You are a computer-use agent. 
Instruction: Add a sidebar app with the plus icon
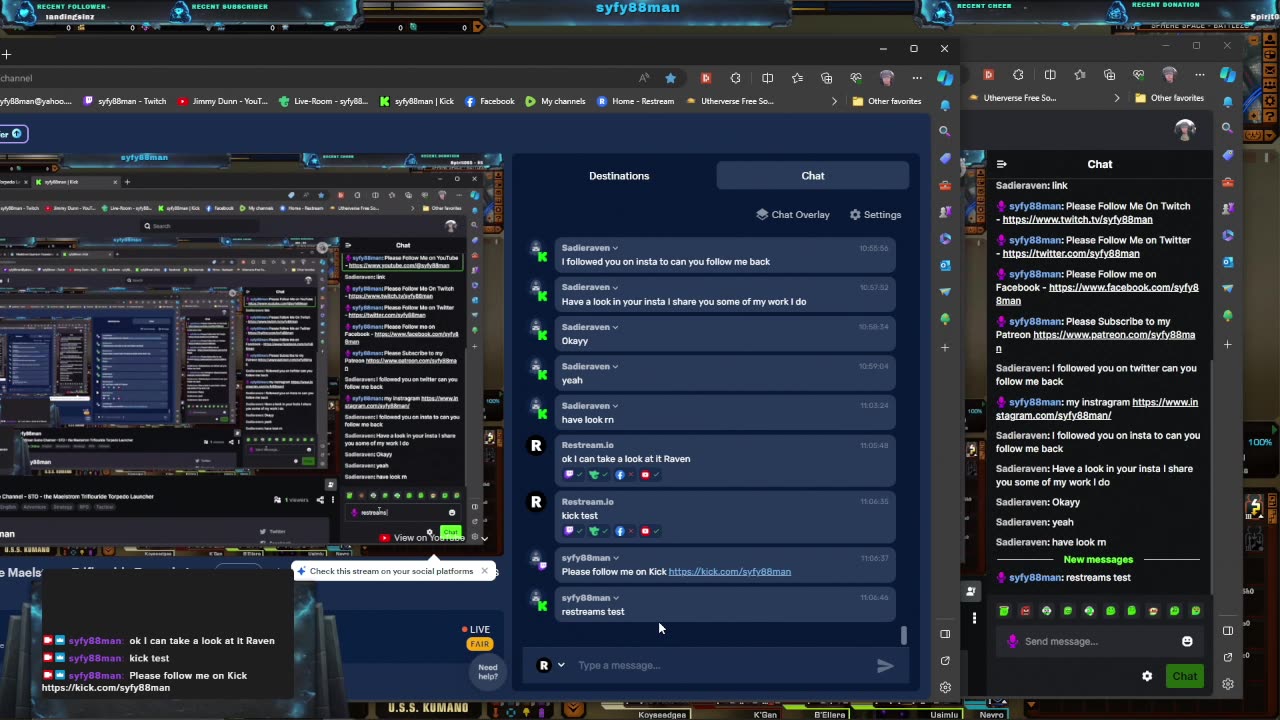point(945,348)
